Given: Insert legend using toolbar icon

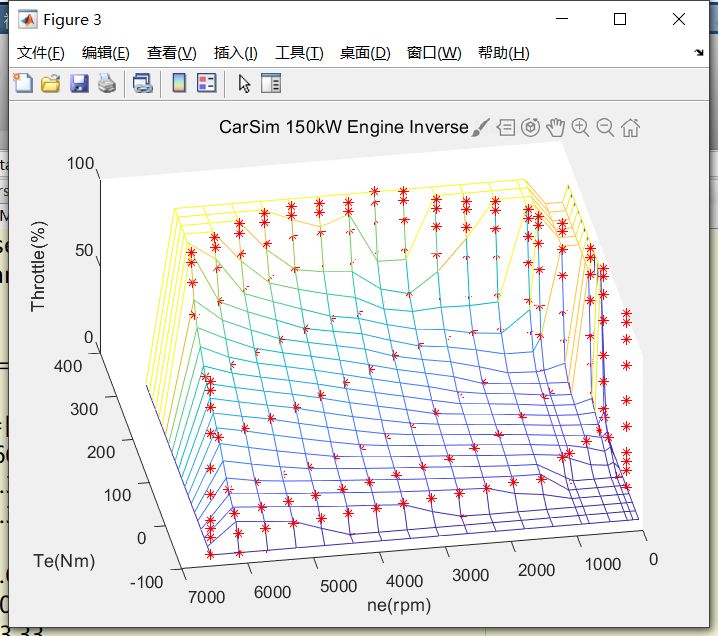Looking at the screenshot, I should (x=207, y=84).
